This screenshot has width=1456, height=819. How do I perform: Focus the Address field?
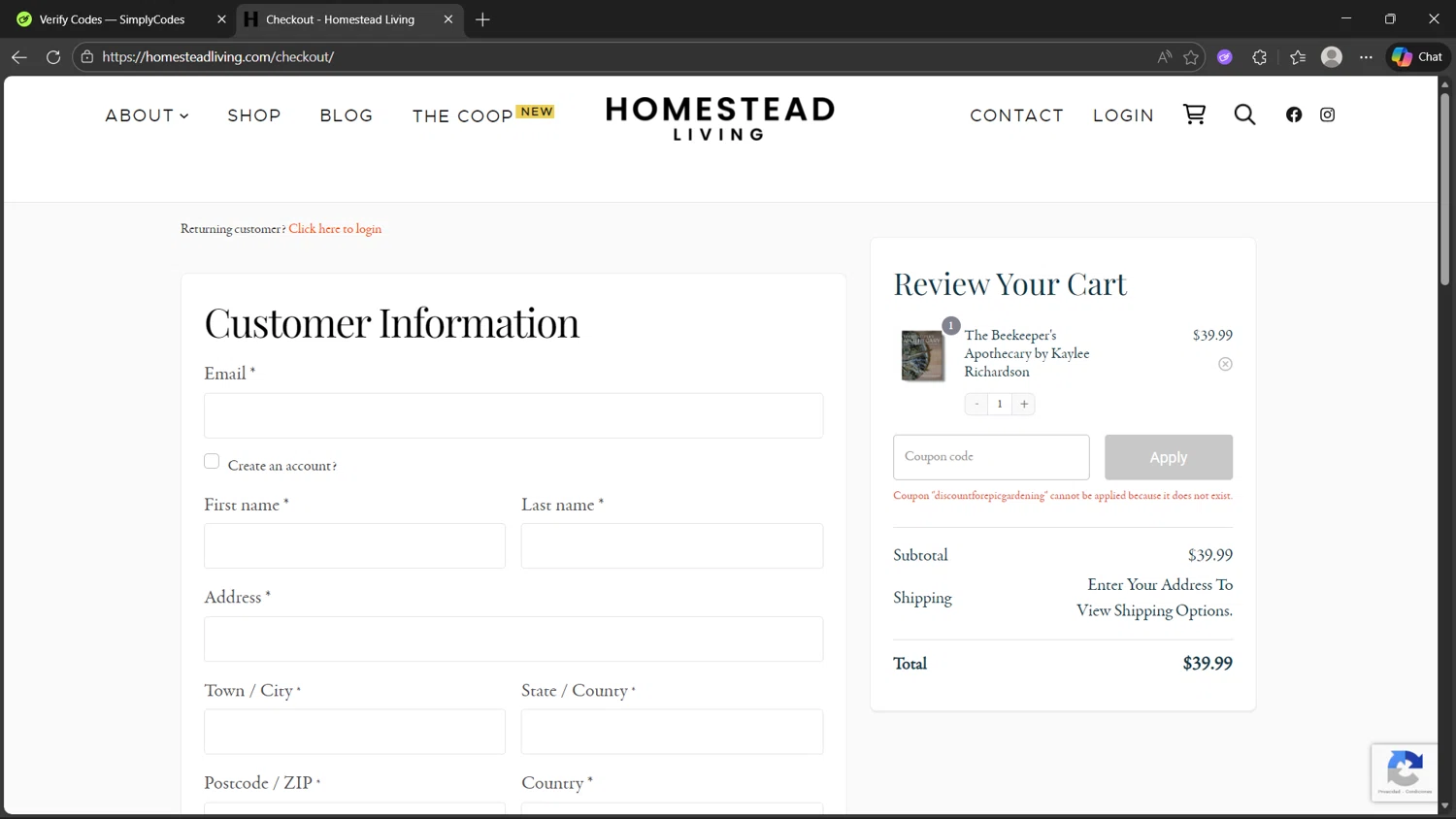click(513, 639)
